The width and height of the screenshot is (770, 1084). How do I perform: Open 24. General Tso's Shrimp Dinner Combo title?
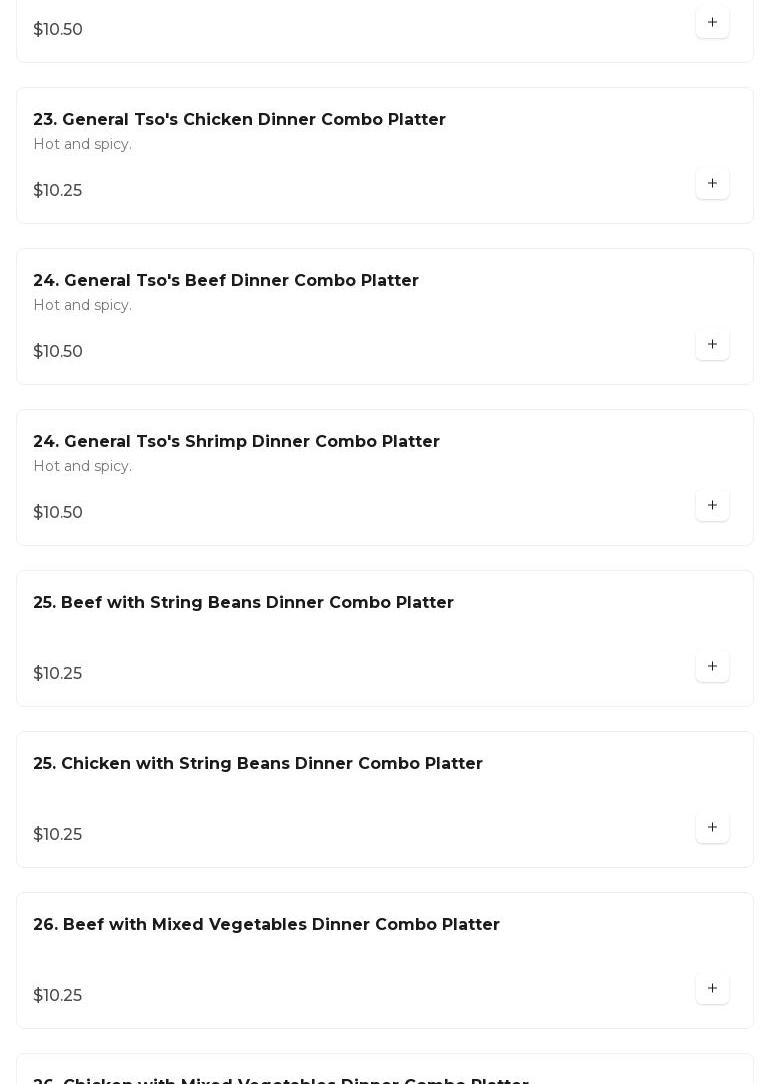(x=236, y=441)
